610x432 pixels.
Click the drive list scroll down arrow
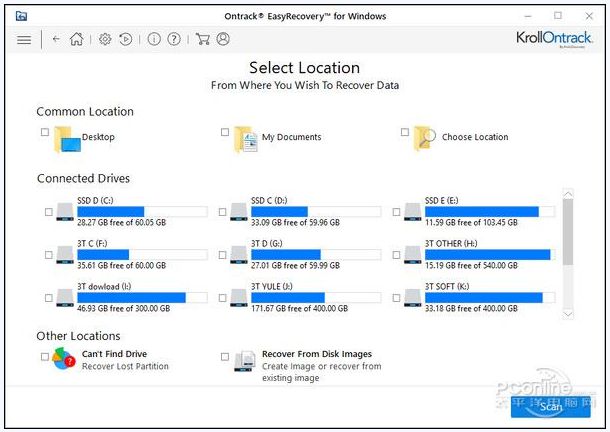[x=568, y=314]
